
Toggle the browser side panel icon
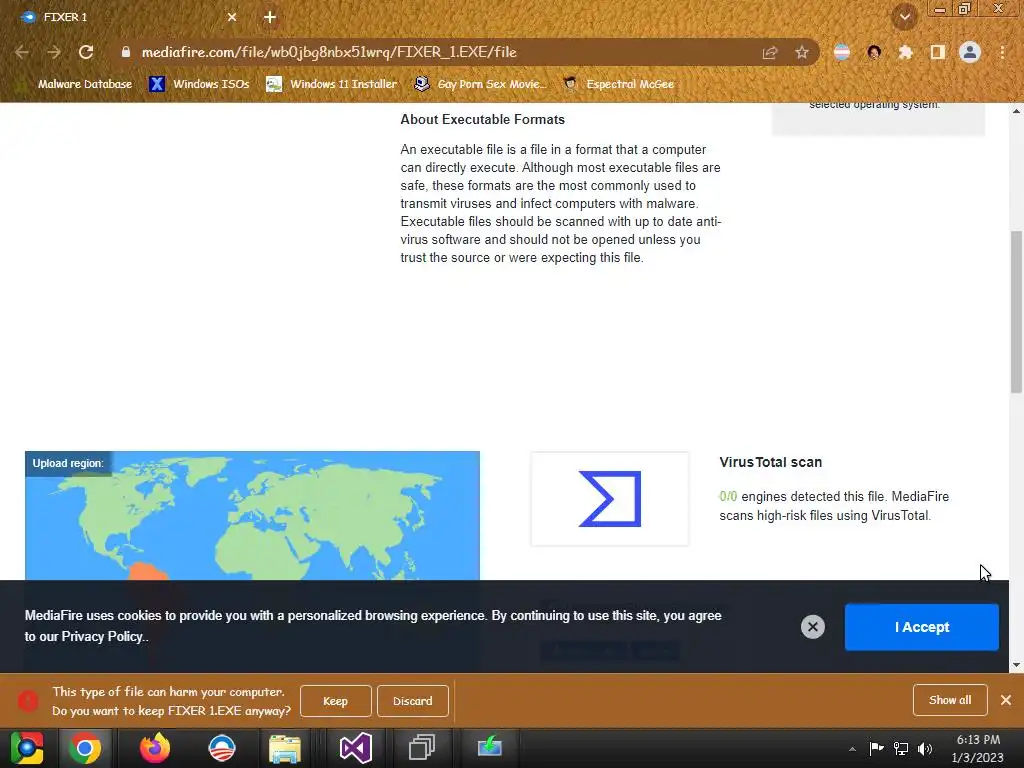pyautogui.click(x=938, y=52)
